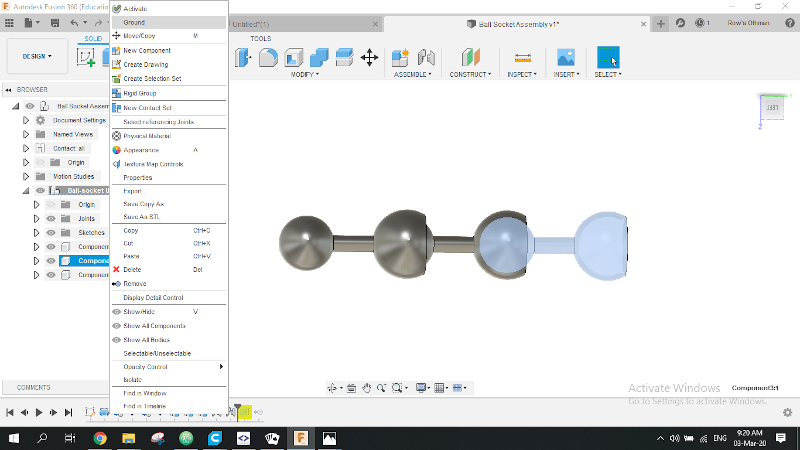The height and width of the screenshot is (450, 800).
Task: Click the New Component icon in the Assemble panel
Action: tap(401, 57)
